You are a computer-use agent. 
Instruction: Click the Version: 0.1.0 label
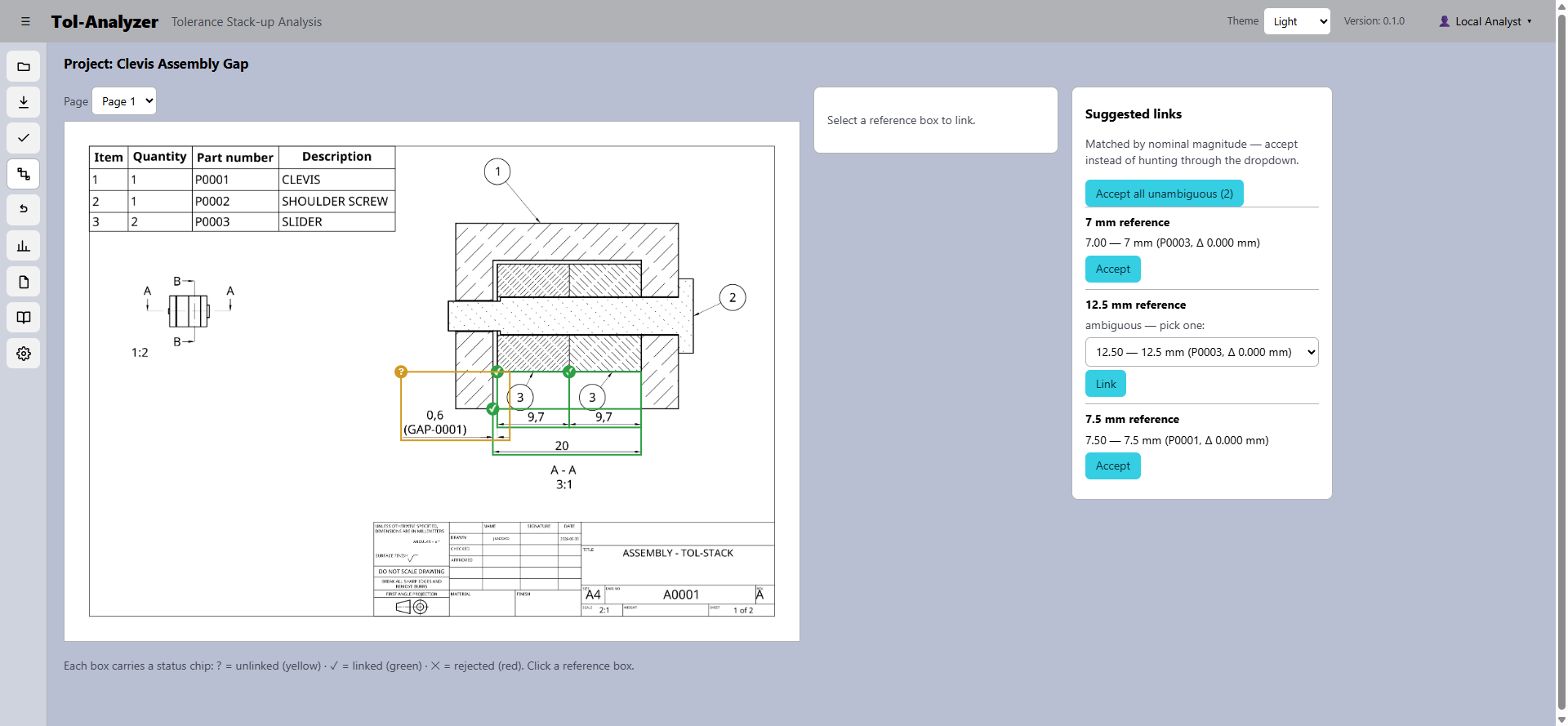(1374, 21)
